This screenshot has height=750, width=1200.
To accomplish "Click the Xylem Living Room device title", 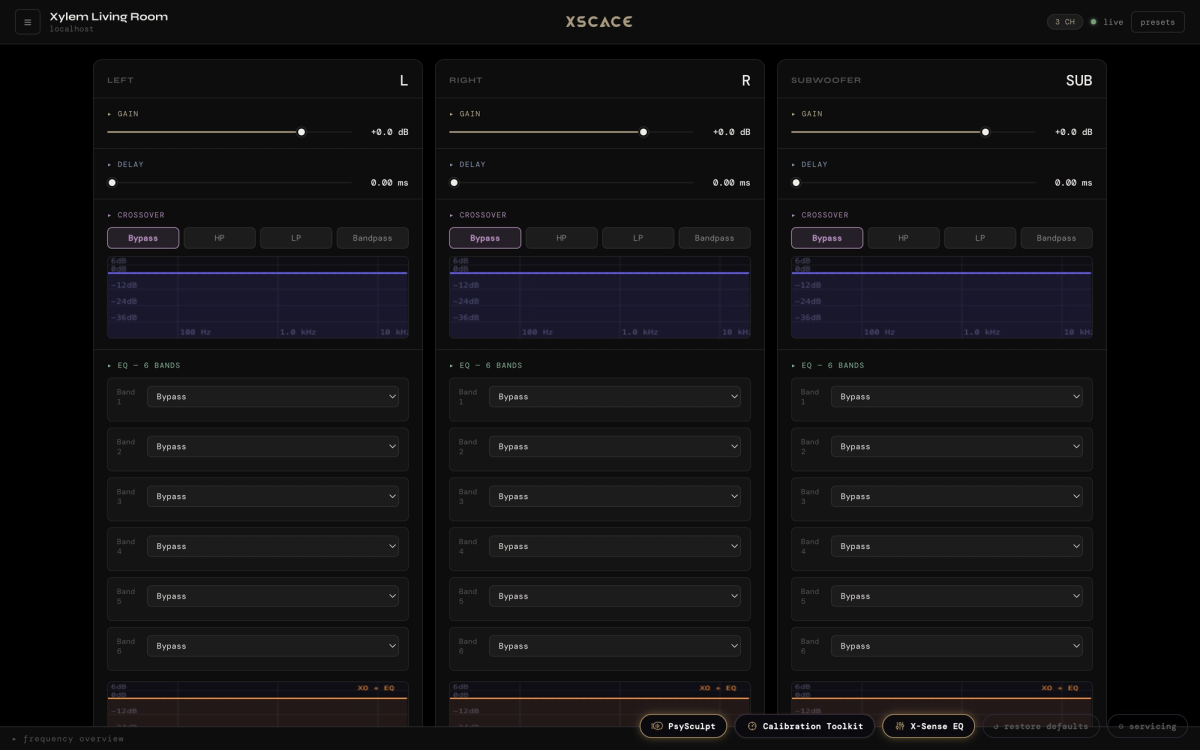I will pos(109,17).
